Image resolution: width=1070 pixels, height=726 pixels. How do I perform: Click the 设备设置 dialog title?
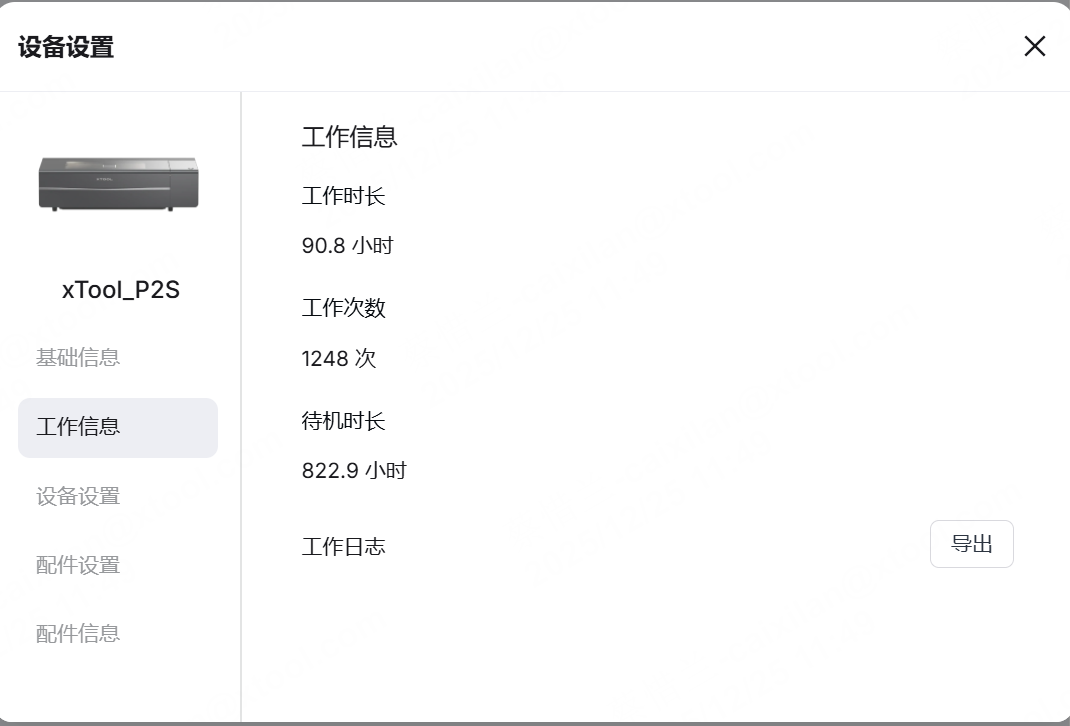click(x=66, y=47)
